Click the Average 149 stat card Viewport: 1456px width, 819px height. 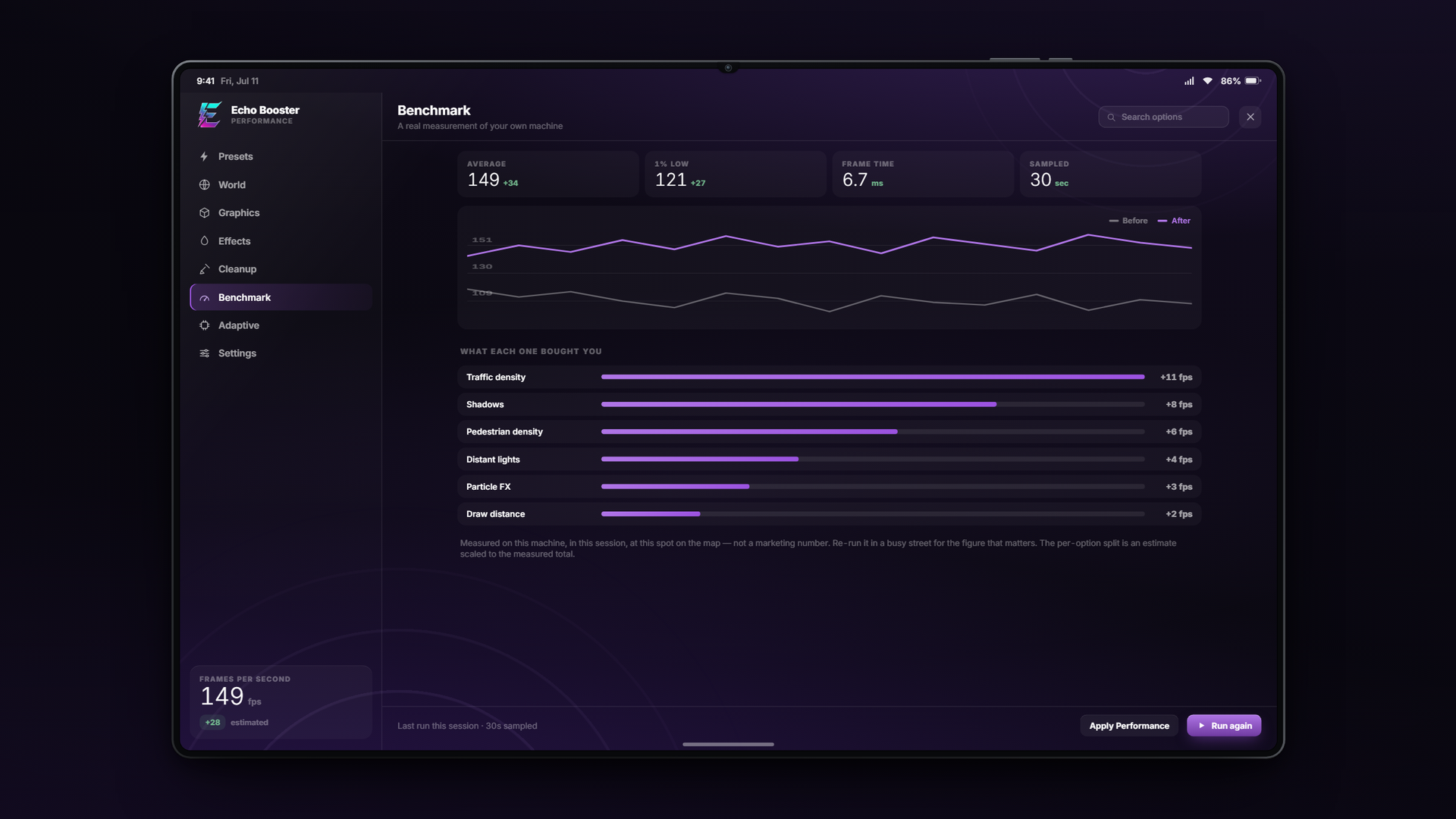click(548, 174)
